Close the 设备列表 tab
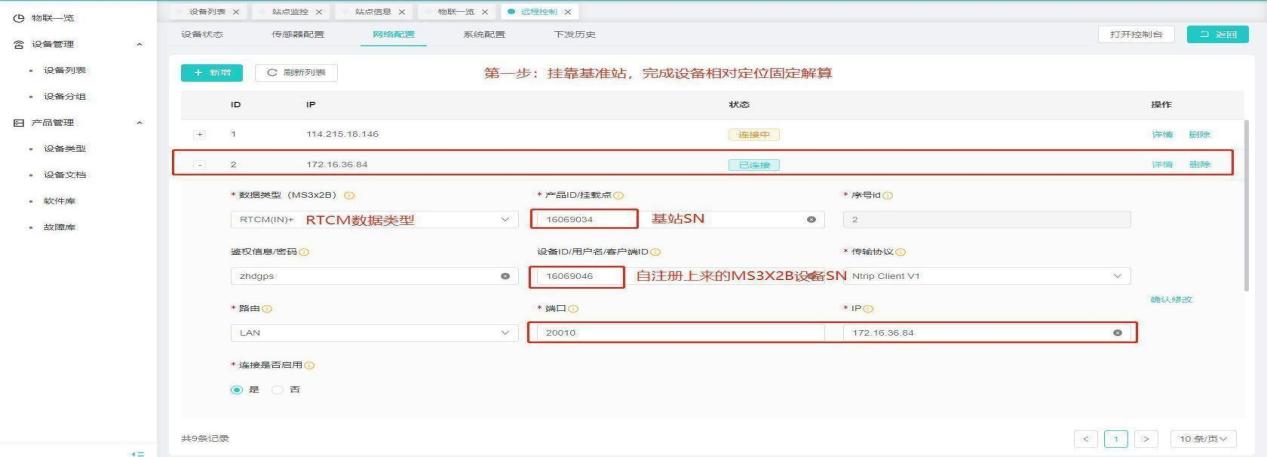The image size is (1267, 457). coord(236,11)
